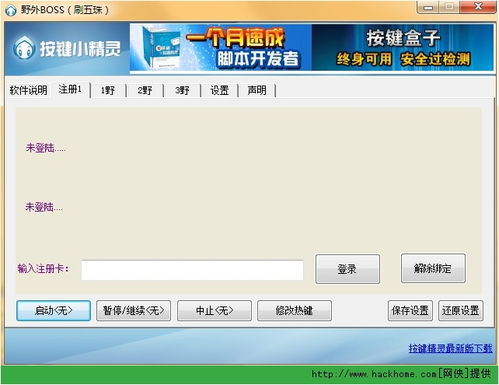The height and width of the screenshot is (385, 499).
Task: Switch to the 1野 tab
Action: pyautogui.click(x=108, y=90)
